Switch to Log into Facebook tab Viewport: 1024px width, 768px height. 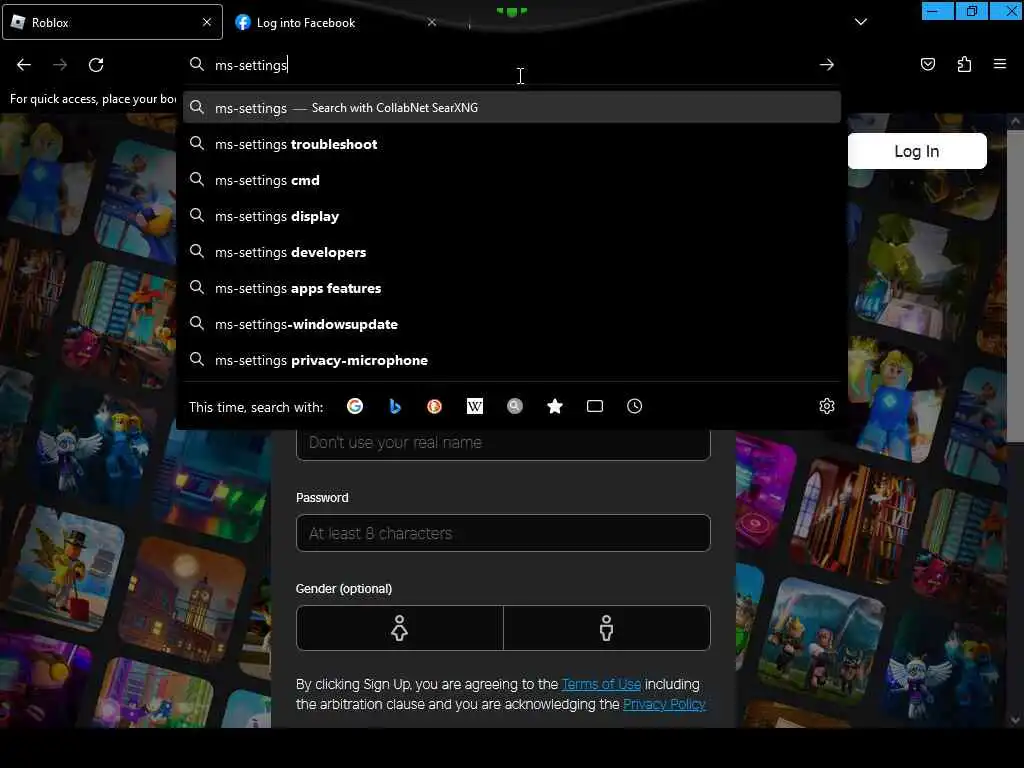(x=336, y=22)
